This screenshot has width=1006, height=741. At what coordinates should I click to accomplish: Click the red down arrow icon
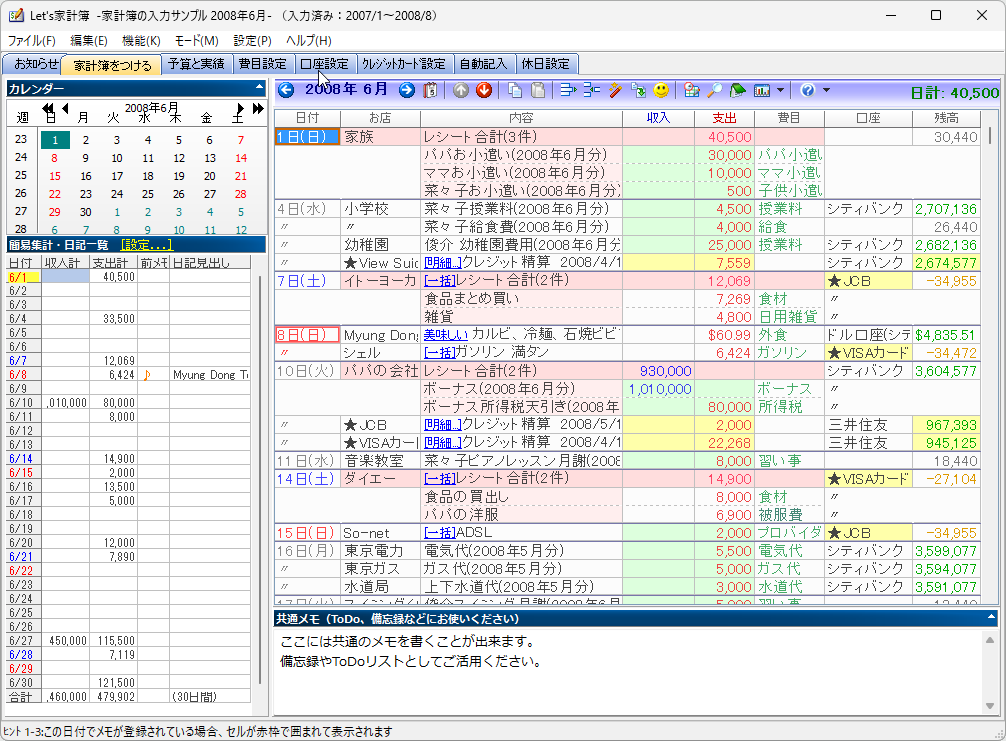[485, 91]
